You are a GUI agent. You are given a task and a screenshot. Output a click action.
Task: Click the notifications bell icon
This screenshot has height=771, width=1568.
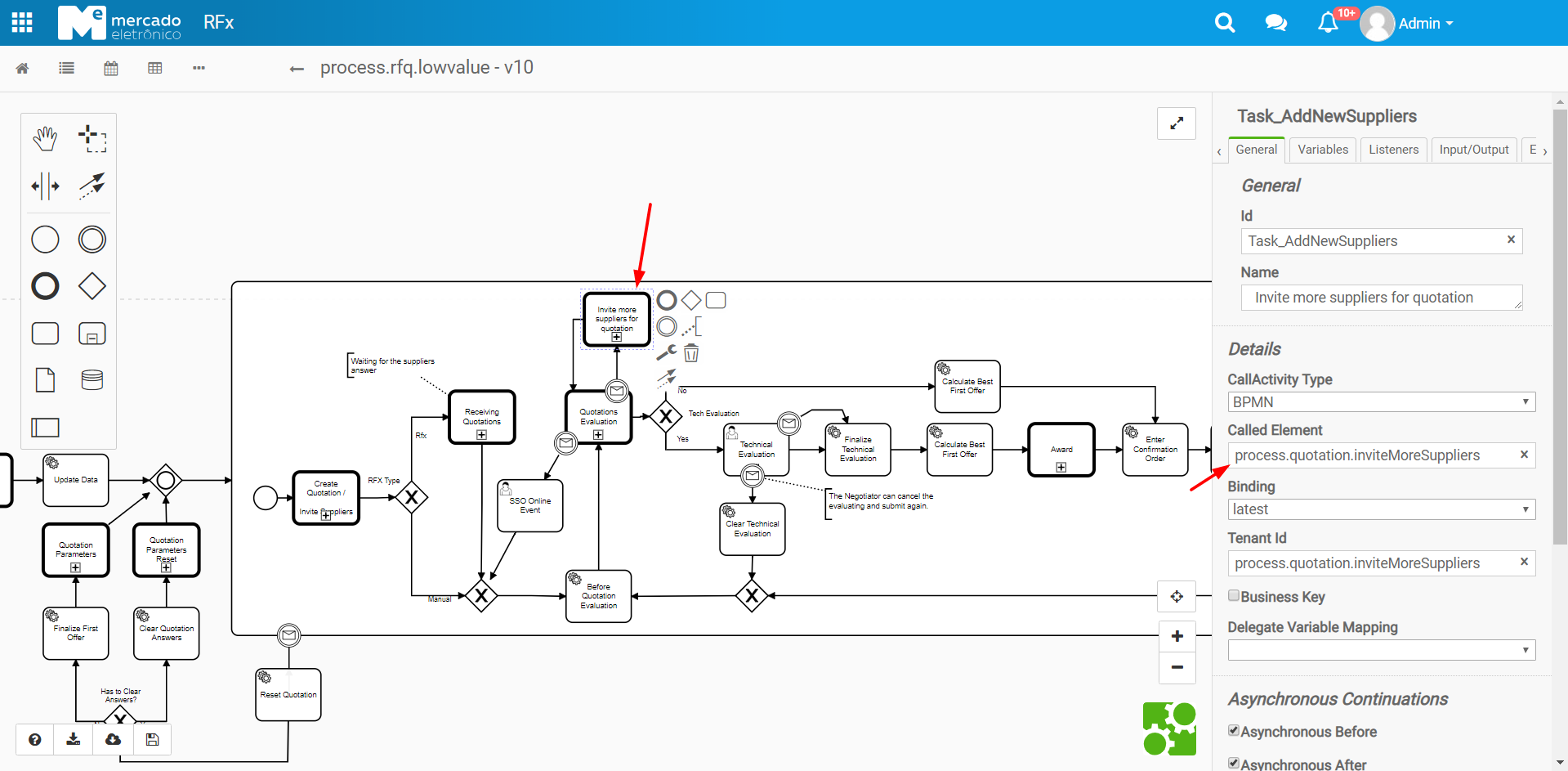pos(1325,22)
